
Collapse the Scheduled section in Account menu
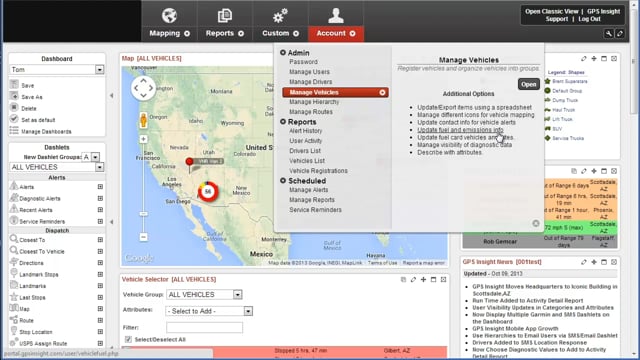(x=282, y=180)
